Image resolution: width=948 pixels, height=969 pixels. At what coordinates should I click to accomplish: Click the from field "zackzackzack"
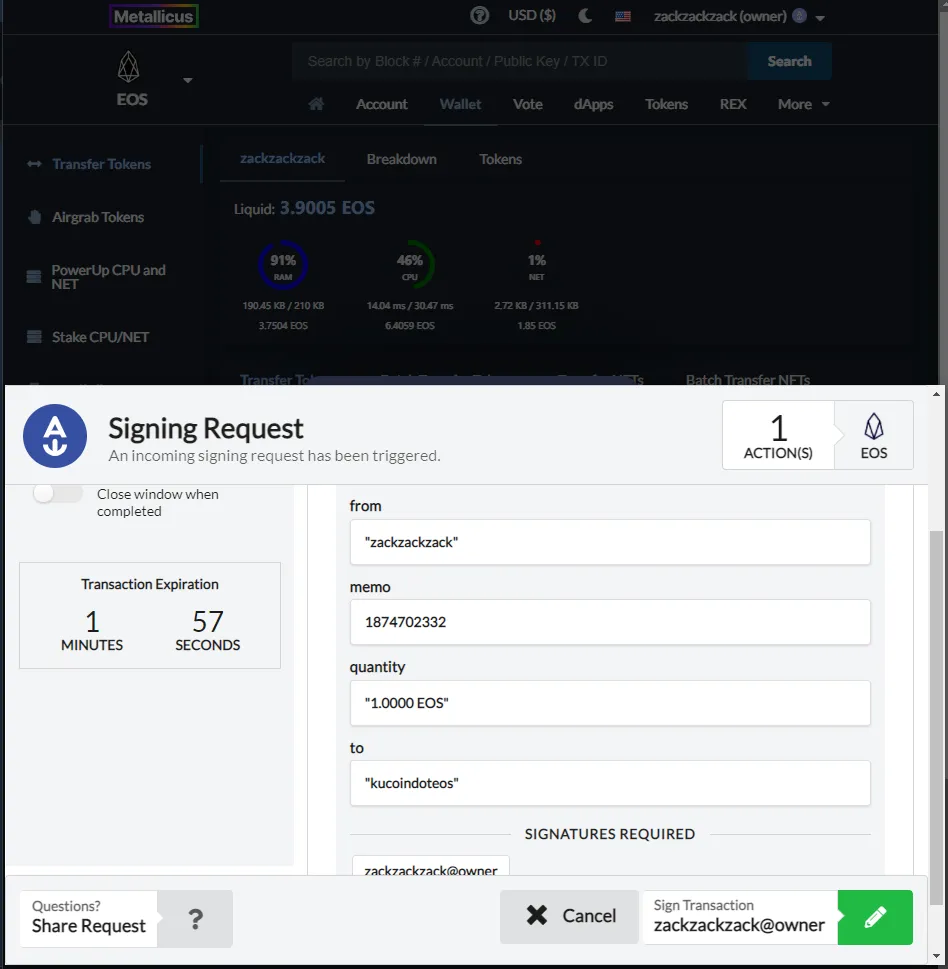click(610, 542)
